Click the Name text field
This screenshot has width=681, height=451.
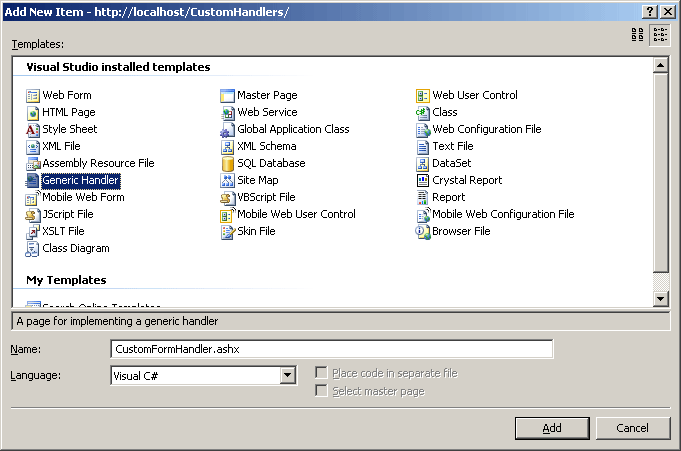click(331, 349)
